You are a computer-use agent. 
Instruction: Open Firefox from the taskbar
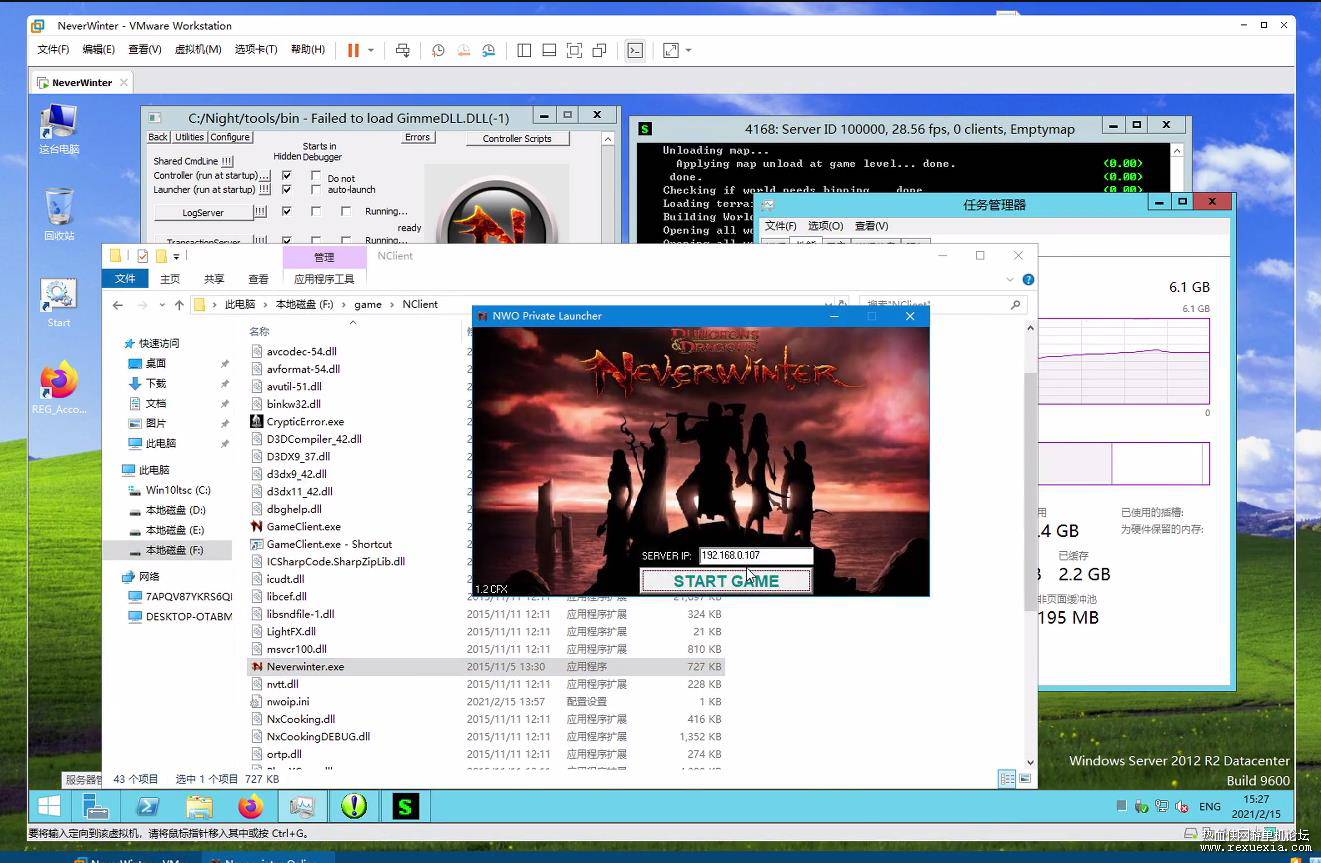point(250,806)
